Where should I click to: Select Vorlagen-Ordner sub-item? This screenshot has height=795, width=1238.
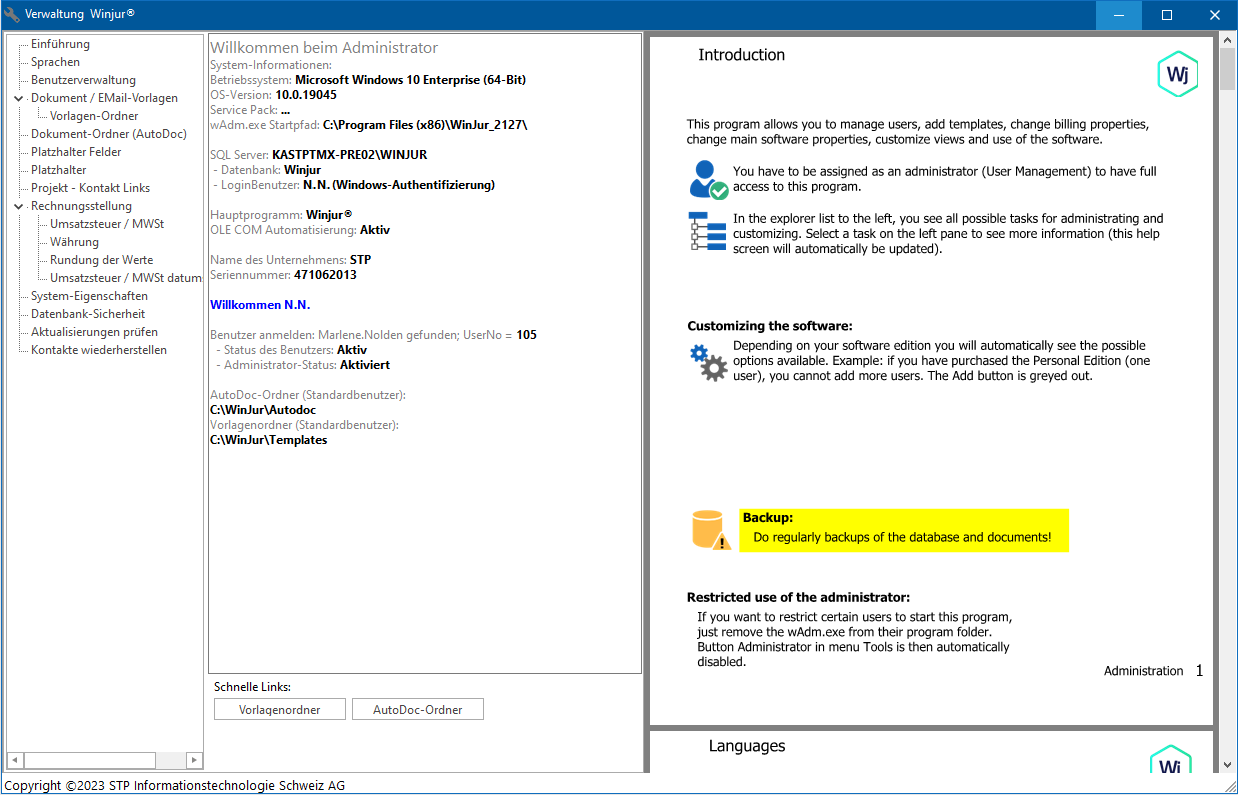[x=94, y=116]
